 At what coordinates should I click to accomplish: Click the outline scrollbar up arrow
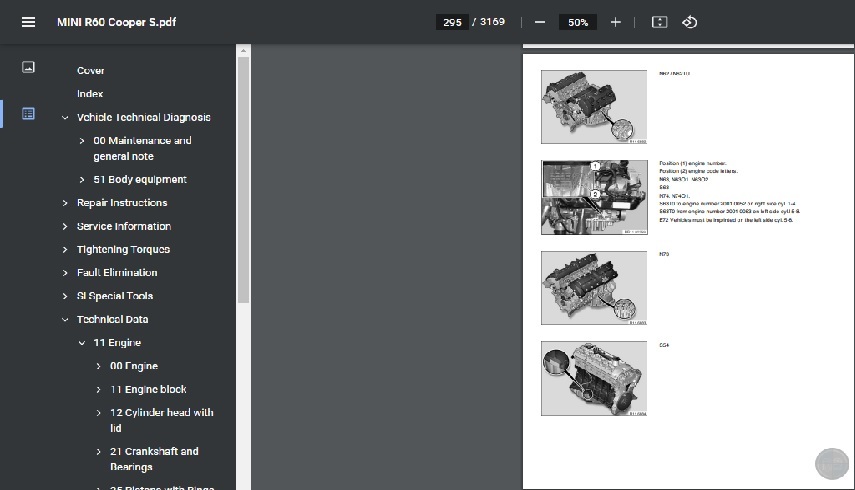pyautogui.click(x=244, y=51)
